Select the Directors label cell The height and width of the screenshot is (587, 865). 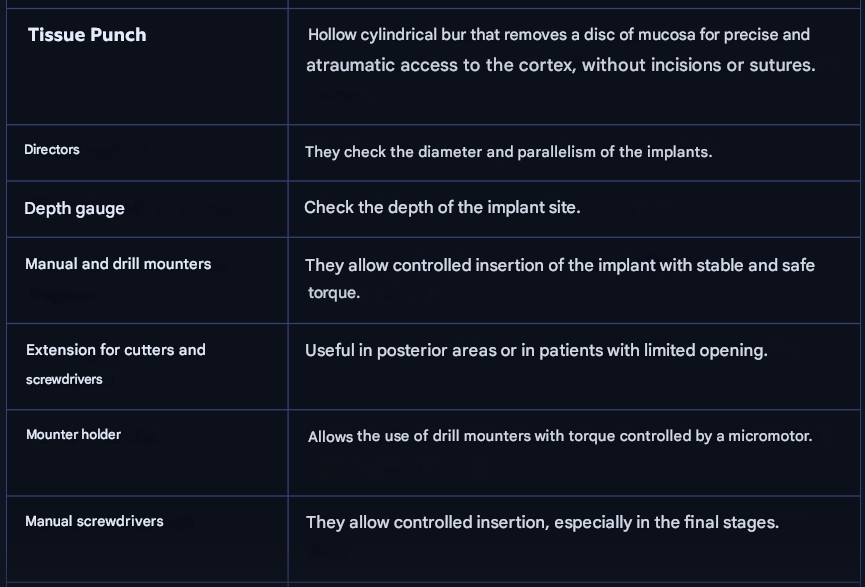tap(52, 150)
